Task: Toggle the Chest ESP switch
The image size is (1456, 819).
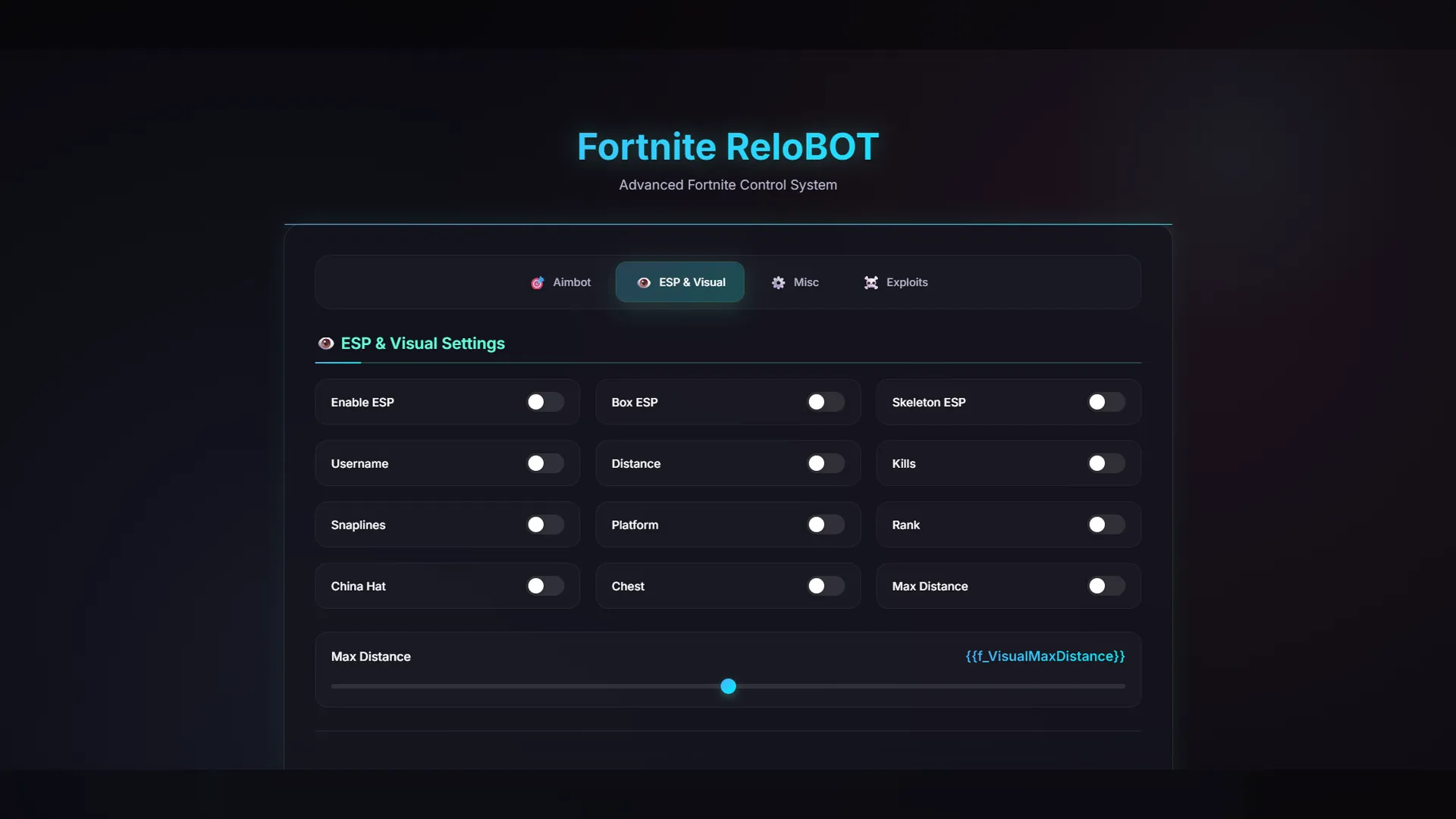Action: point(826,586)
